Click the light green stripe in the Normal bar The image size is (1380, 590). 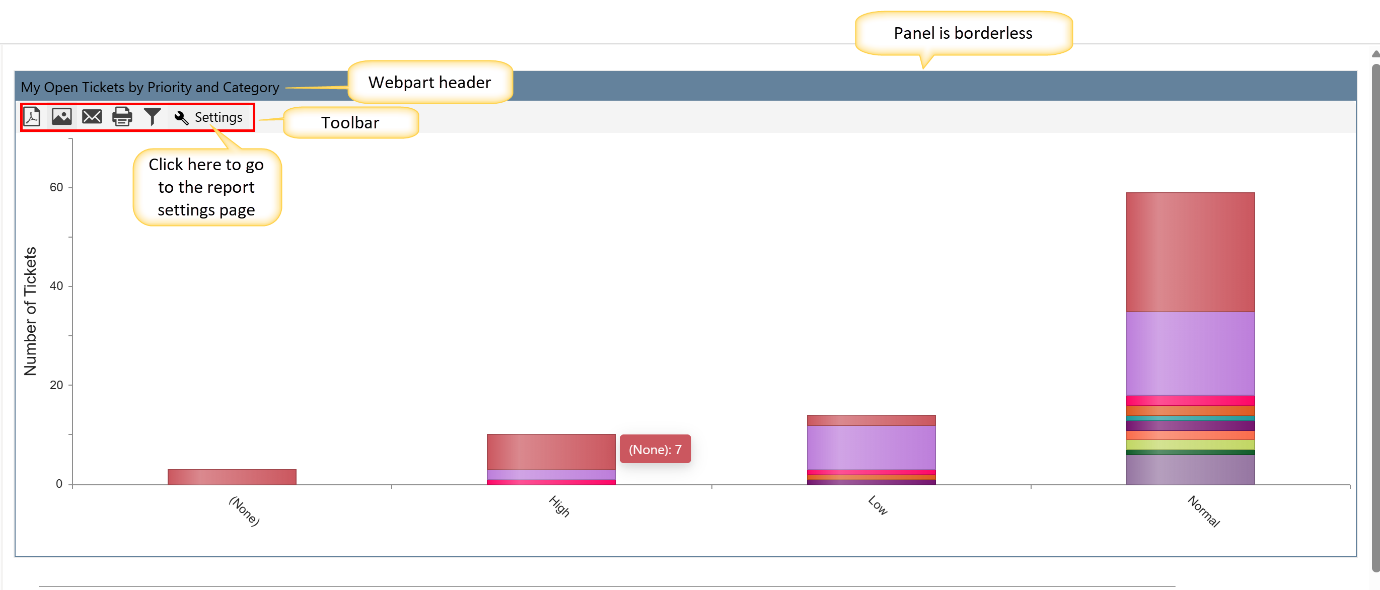[x=1190, y=444]
